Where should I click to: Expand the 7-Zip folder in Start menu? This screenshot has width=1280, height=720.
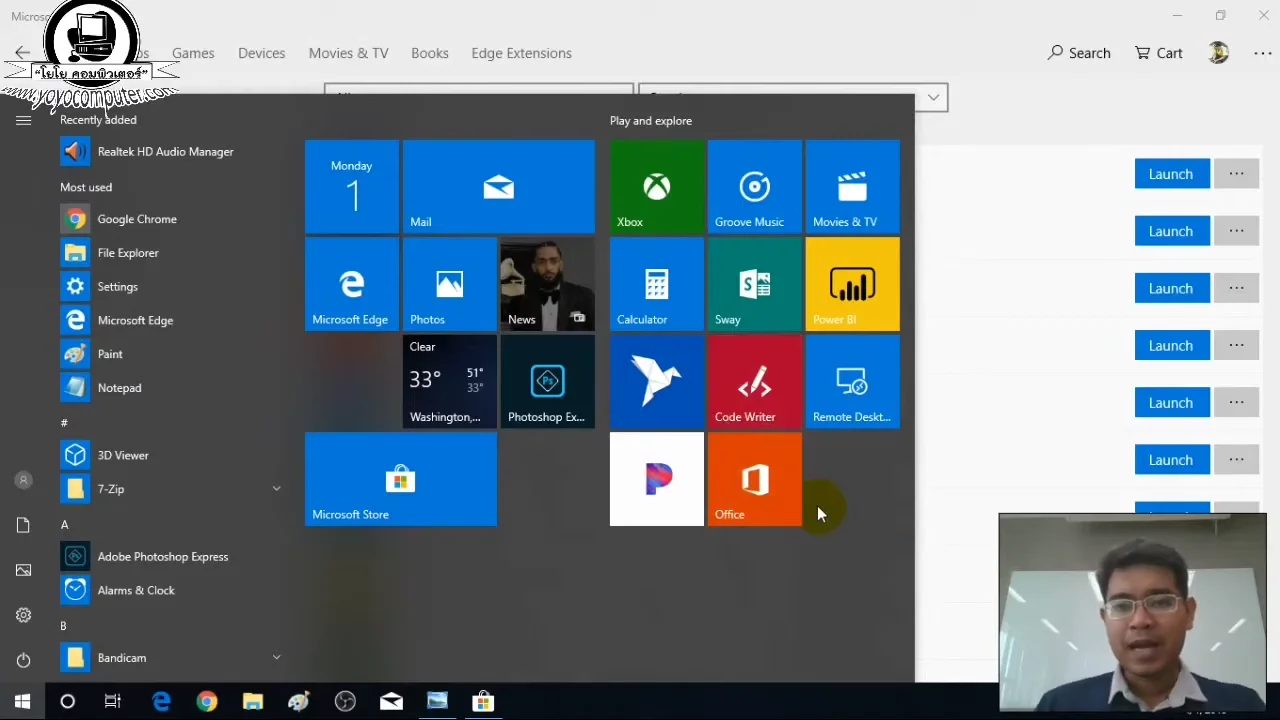(x=276, y=489)
